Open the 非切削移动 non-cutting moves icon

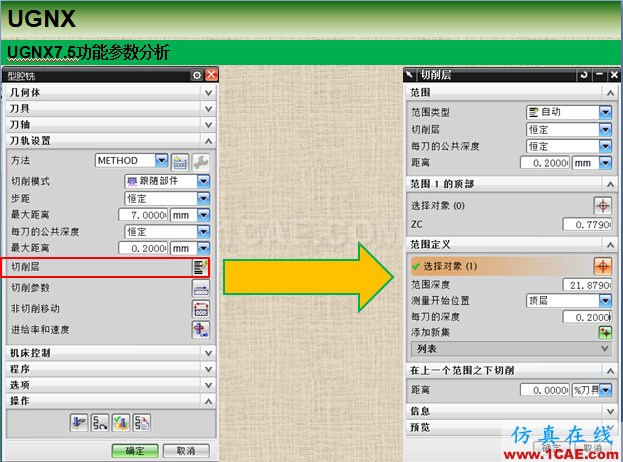[201, 309]
